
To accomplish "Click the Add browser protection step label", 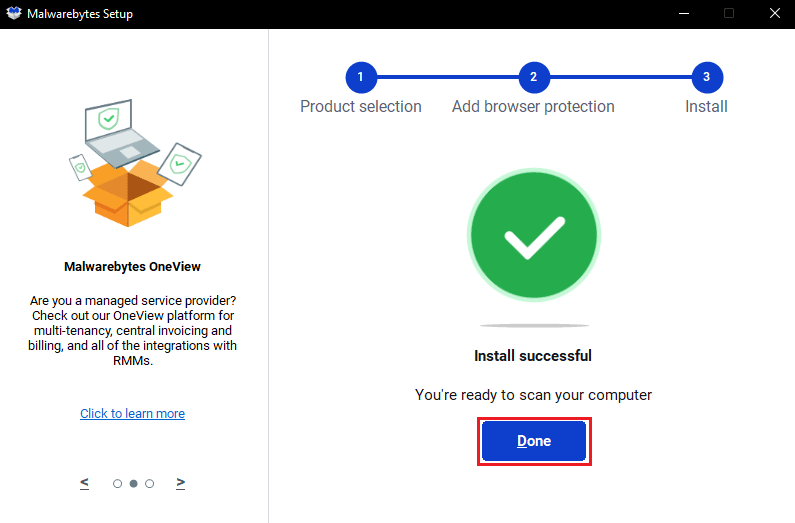I will [533, 106].
